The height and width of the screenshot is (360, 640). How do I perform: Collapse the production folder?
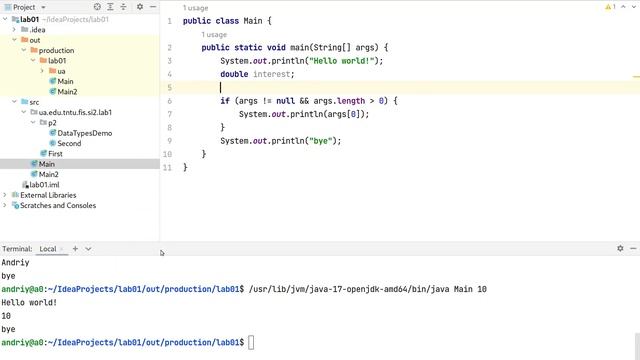click(24, 50)
